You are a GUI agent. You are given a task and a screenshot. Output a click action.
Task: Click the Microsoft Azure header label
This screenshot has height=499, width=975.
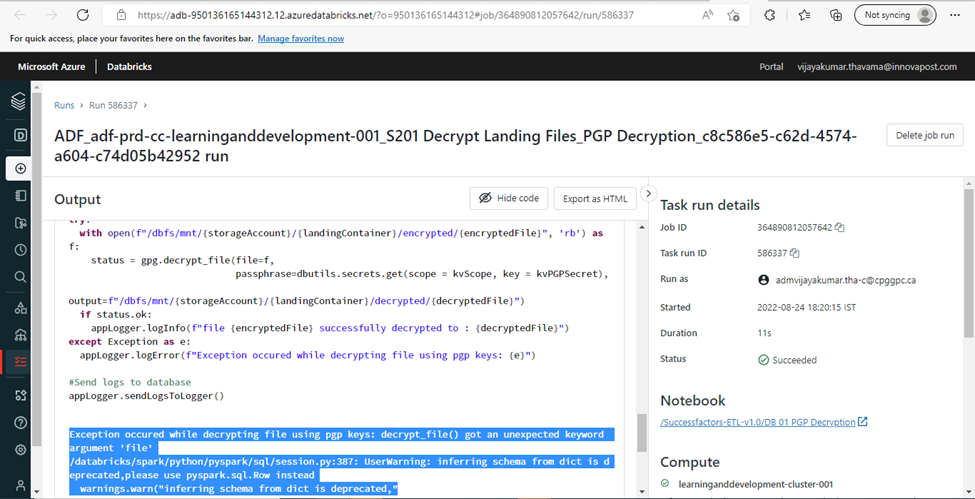[x=52, y=67]
